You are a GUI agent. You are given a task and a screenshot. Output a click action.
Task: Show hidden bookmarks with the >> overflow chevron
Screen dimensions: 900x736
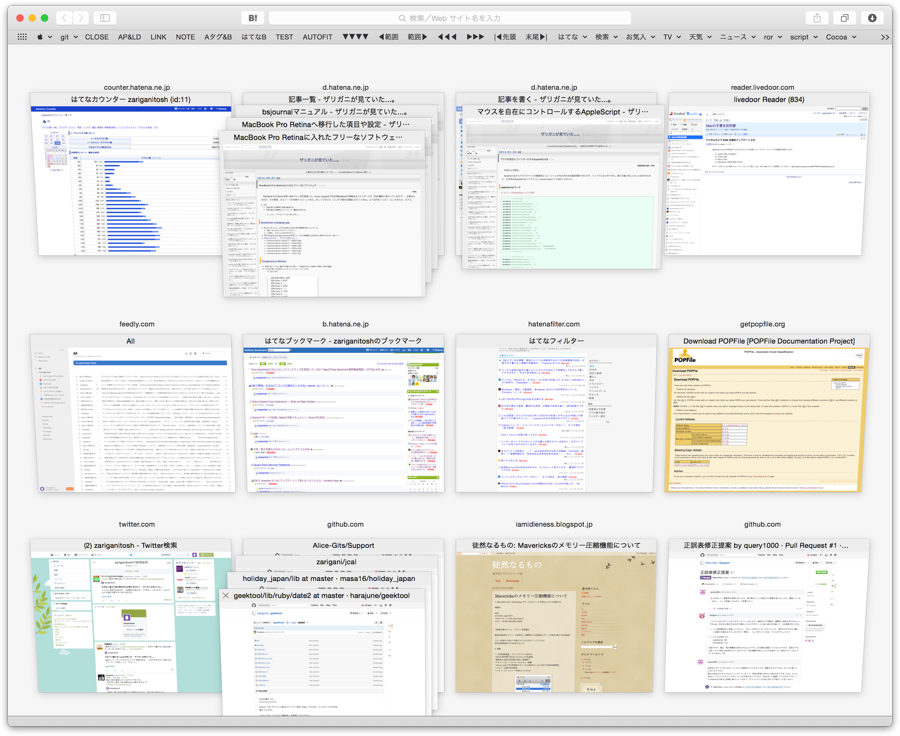tap(885, 37)
